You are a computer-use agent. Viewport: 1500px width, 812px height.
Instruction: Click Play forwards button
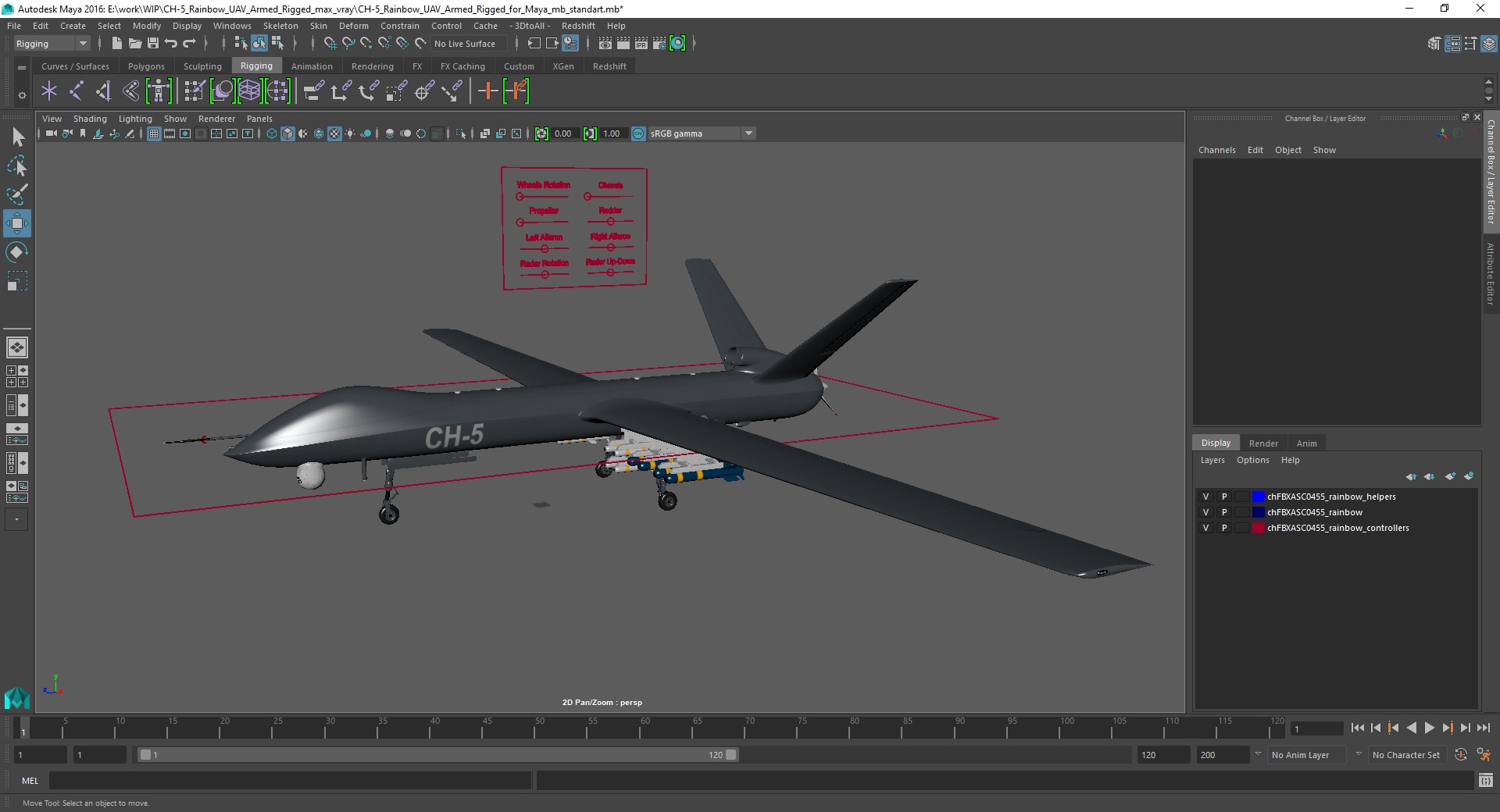[1430, 728]
